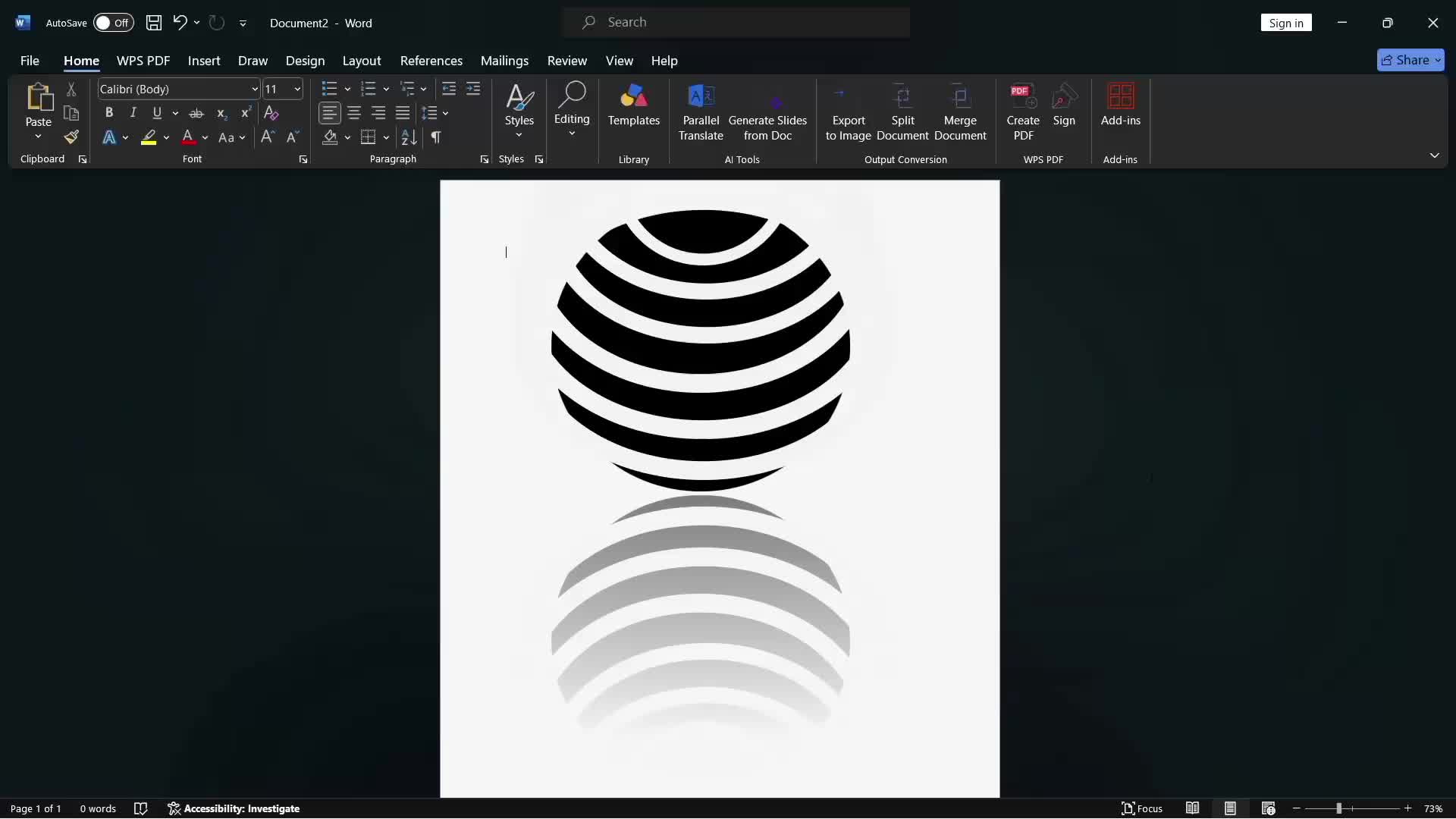This screenshot has height=819, width=1456.
Task: Toggle Subscript formatting
Action: 221,113
